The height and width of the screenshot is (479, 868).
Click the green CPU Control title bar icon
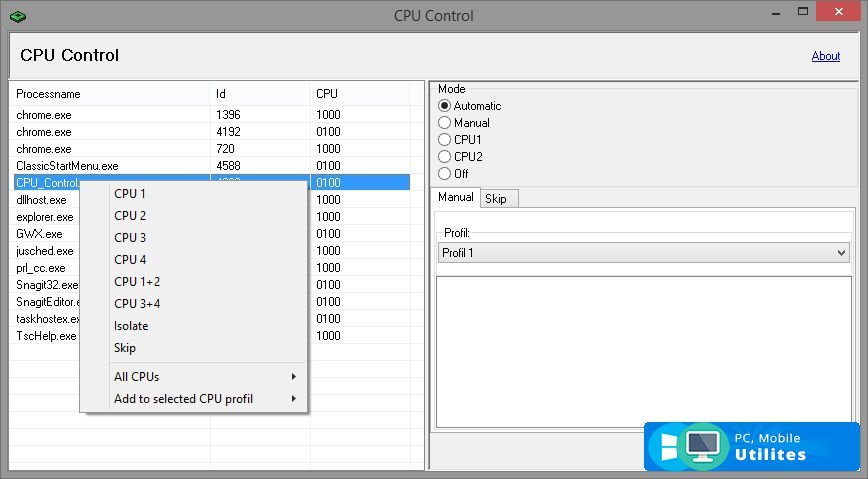pyautogui.click(x=18, y=17)
